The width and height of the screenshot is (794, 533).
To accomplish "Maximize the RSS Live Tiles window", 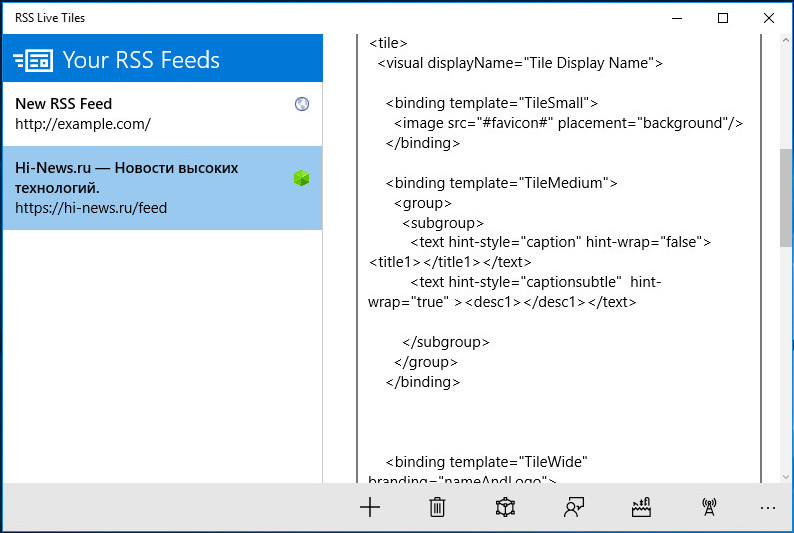I will 723,18.
